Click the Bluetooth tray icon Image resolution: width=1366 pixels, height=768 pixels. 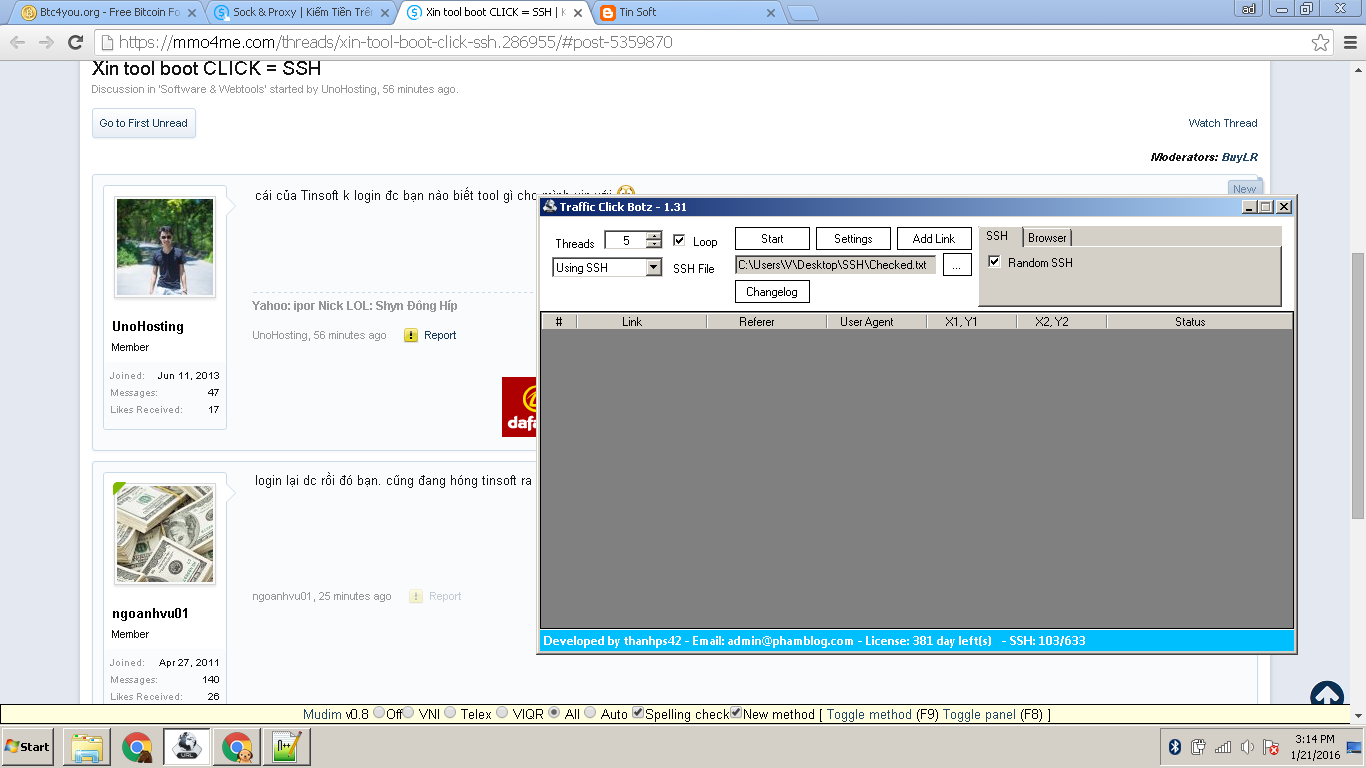[1175, 747]
